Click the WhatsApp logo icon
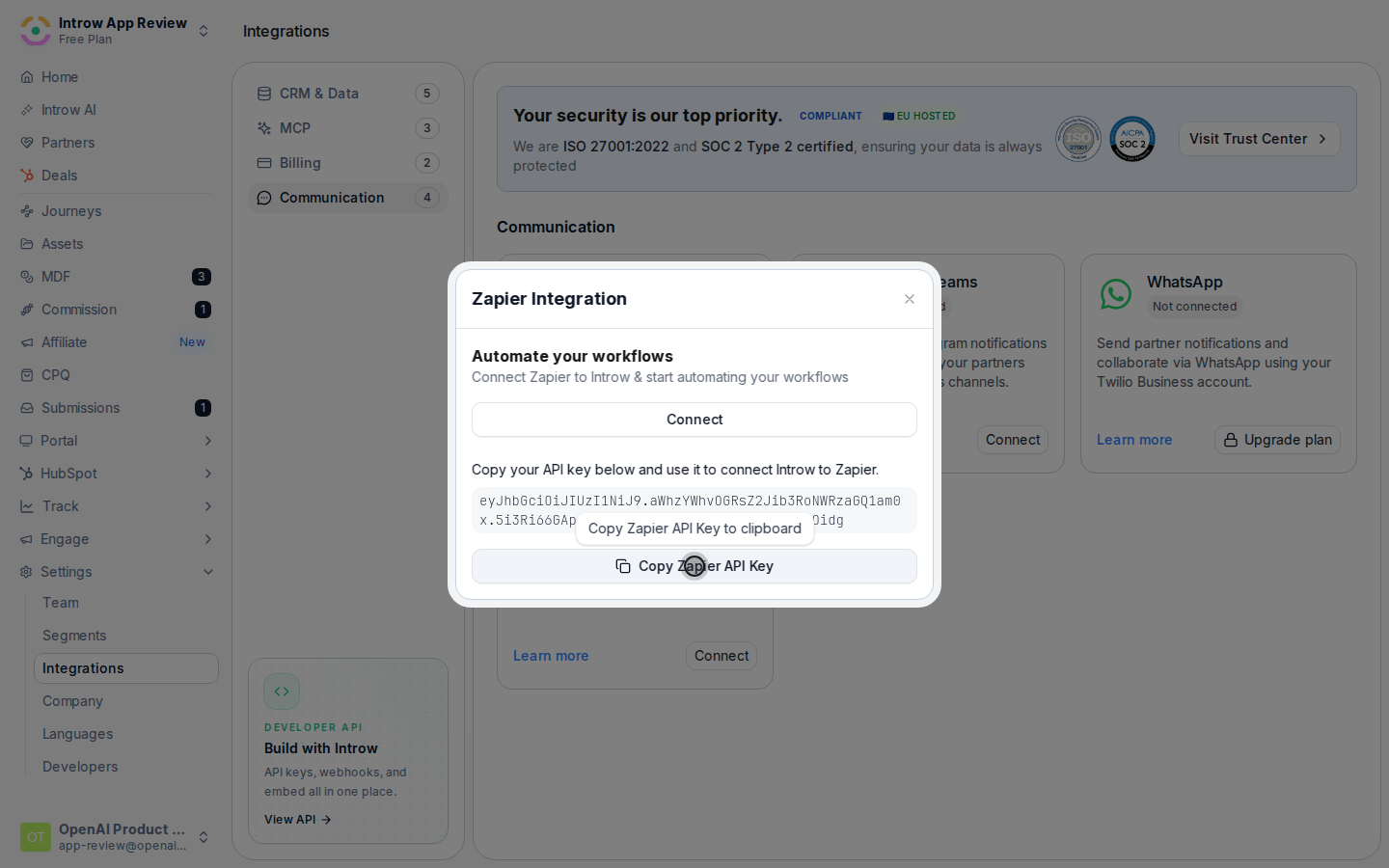This screenshot has height=868, width=1389. pos(1116,294)
